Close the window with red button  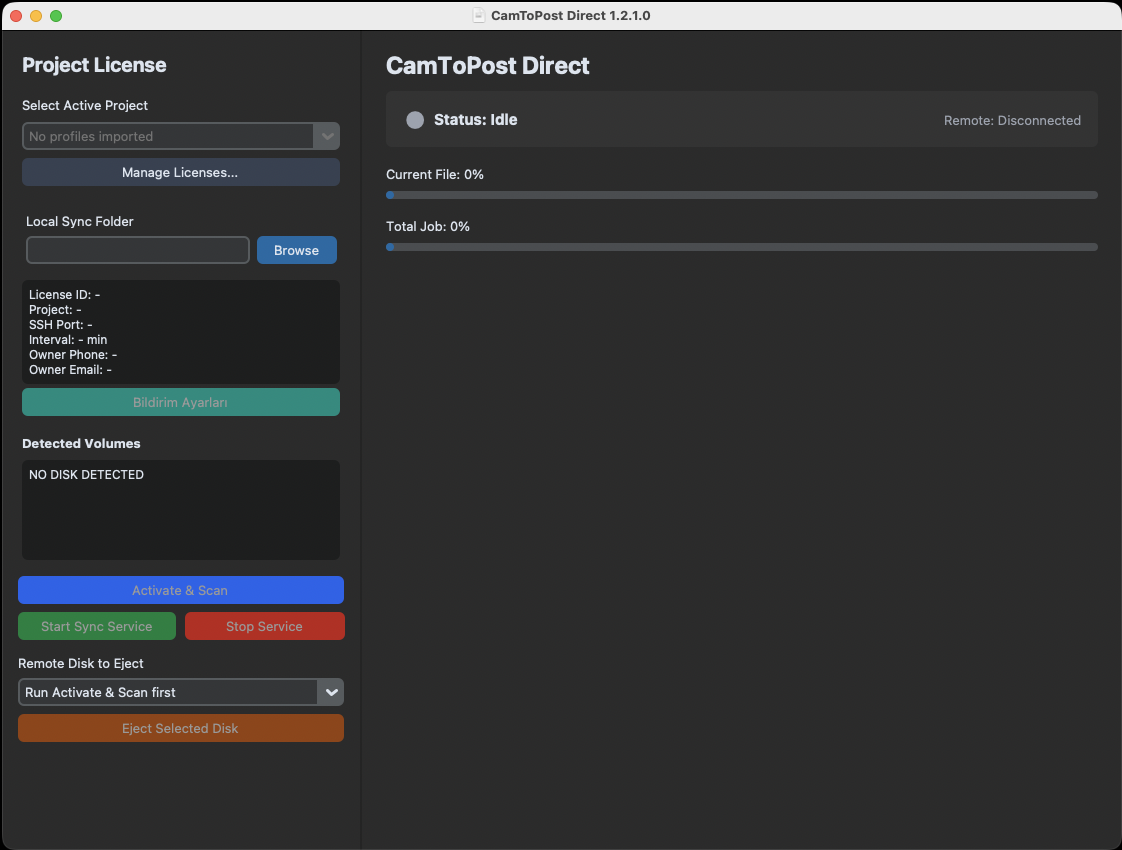pos(16,16)
